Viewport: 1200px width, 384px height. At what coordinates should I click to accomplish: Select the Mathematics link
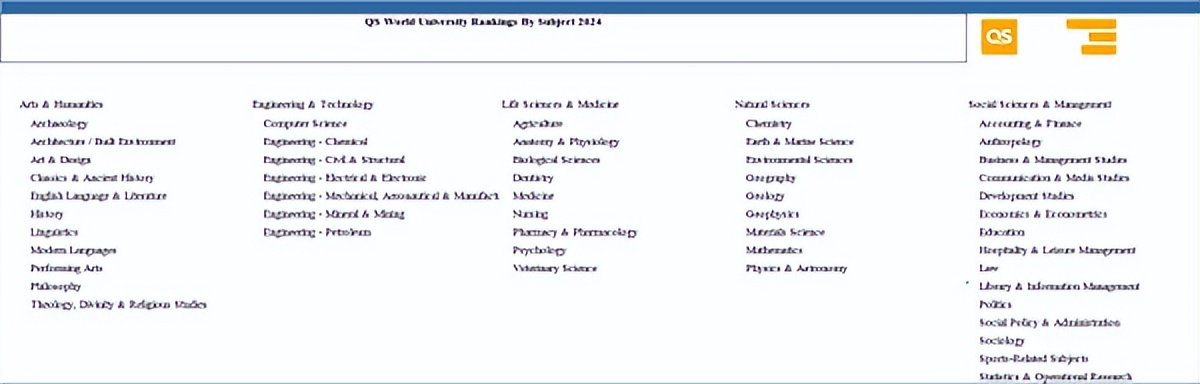(x=774, y=250)
